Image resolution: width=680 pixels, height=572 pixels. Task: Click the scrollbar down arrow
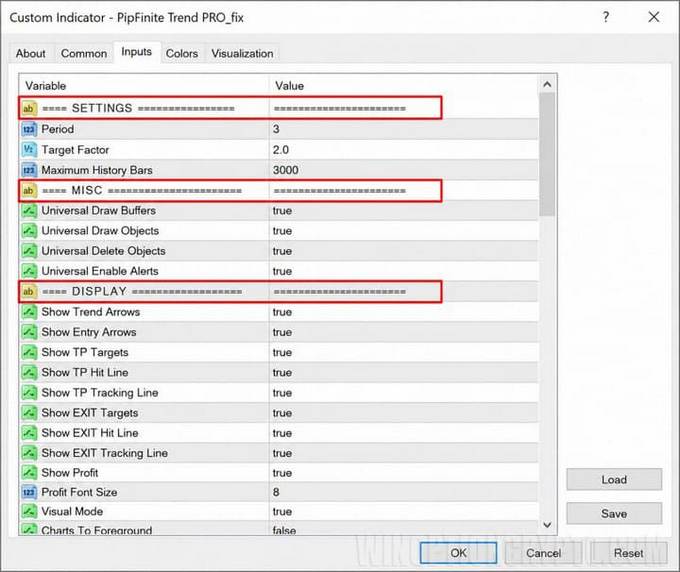(547, 525)
